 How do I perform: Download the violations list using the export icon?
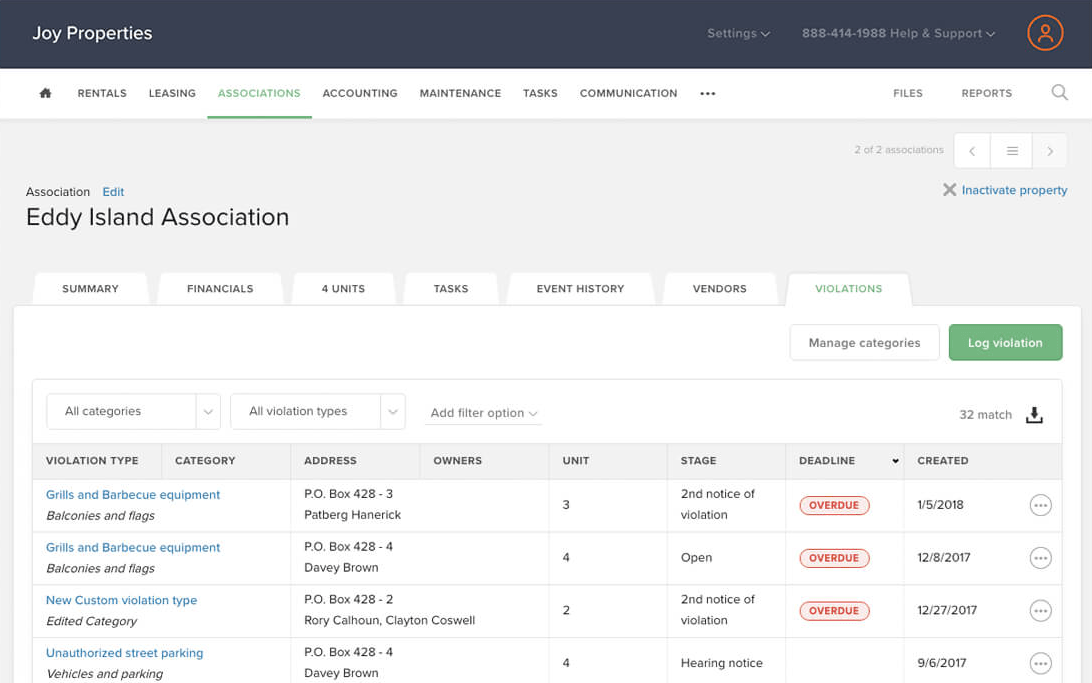pos(1035,414)
